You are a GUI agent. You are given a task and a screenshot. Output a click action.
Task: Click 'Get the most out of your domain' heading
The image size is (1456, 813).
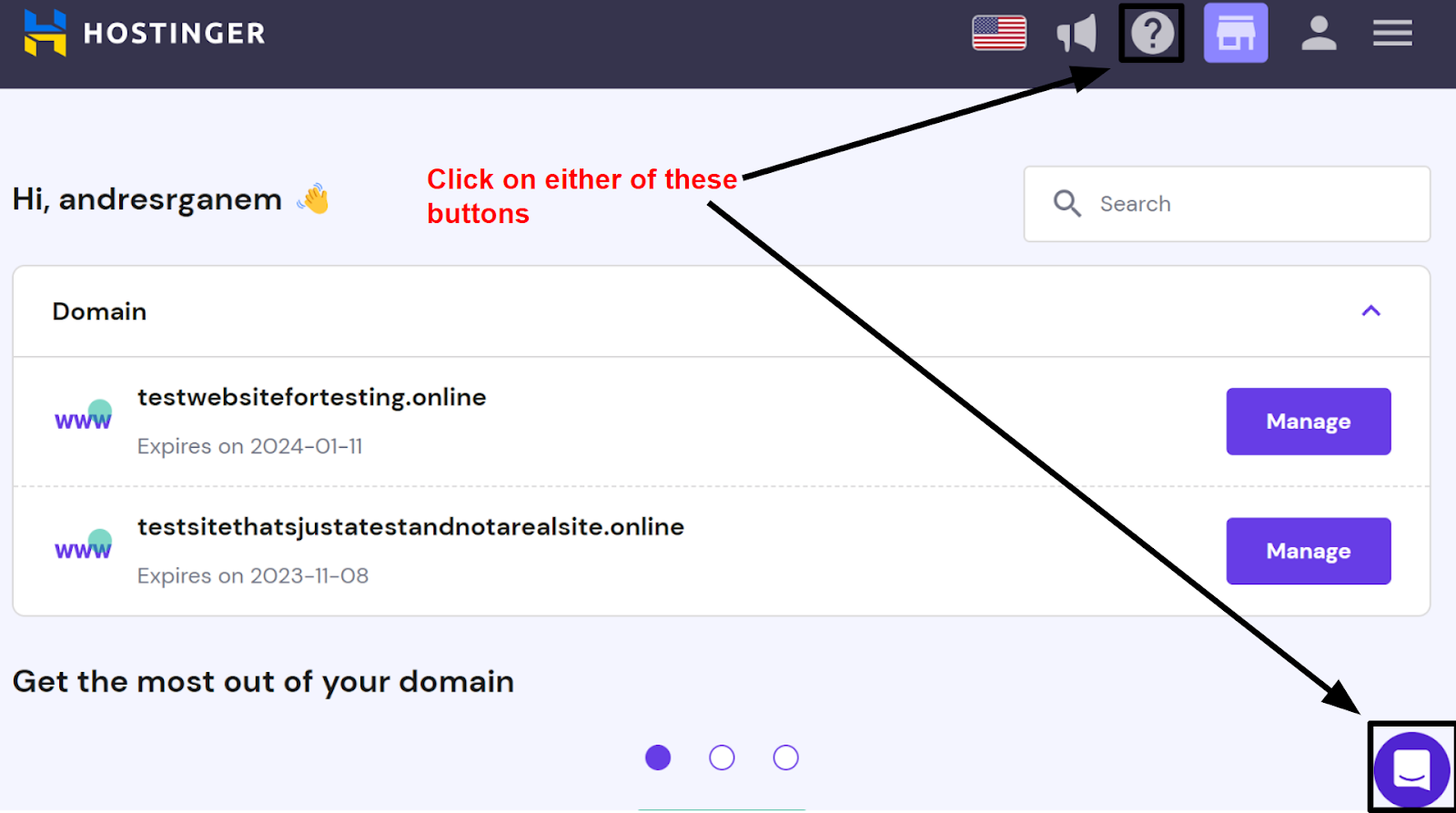(264, 682)
